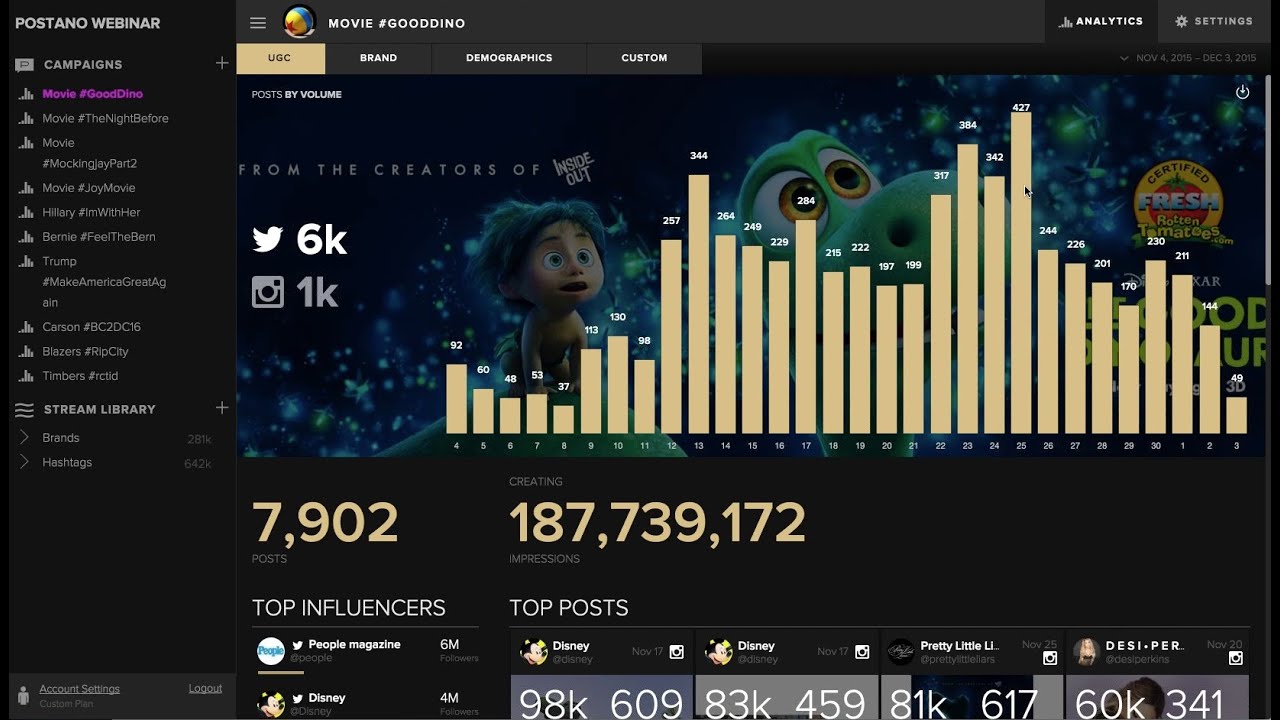
Task: Switch to the Custom tab
Action: 644,58
